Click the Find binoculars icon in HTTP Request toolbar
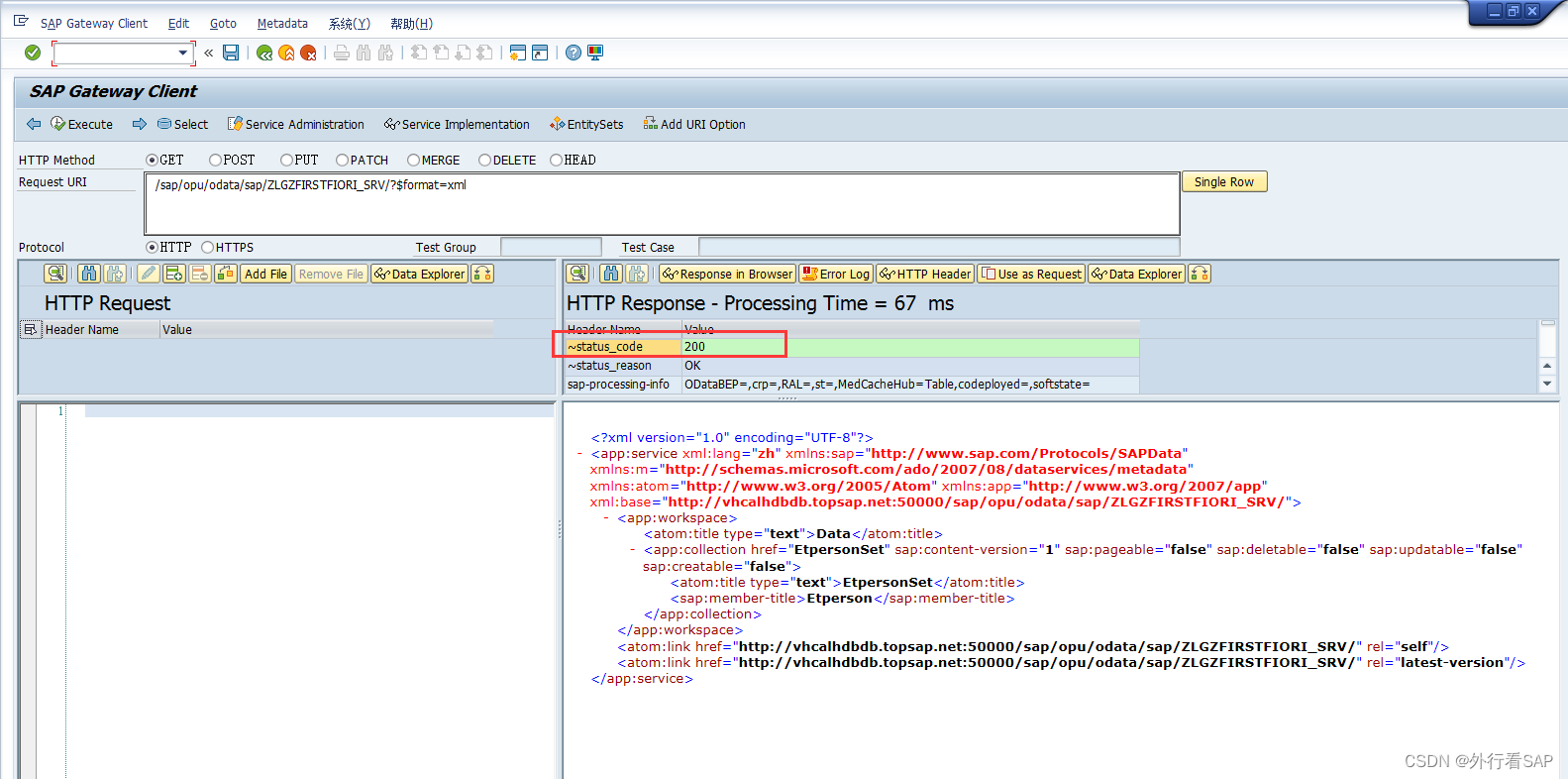1568x779 pixels. click(89, 274)
